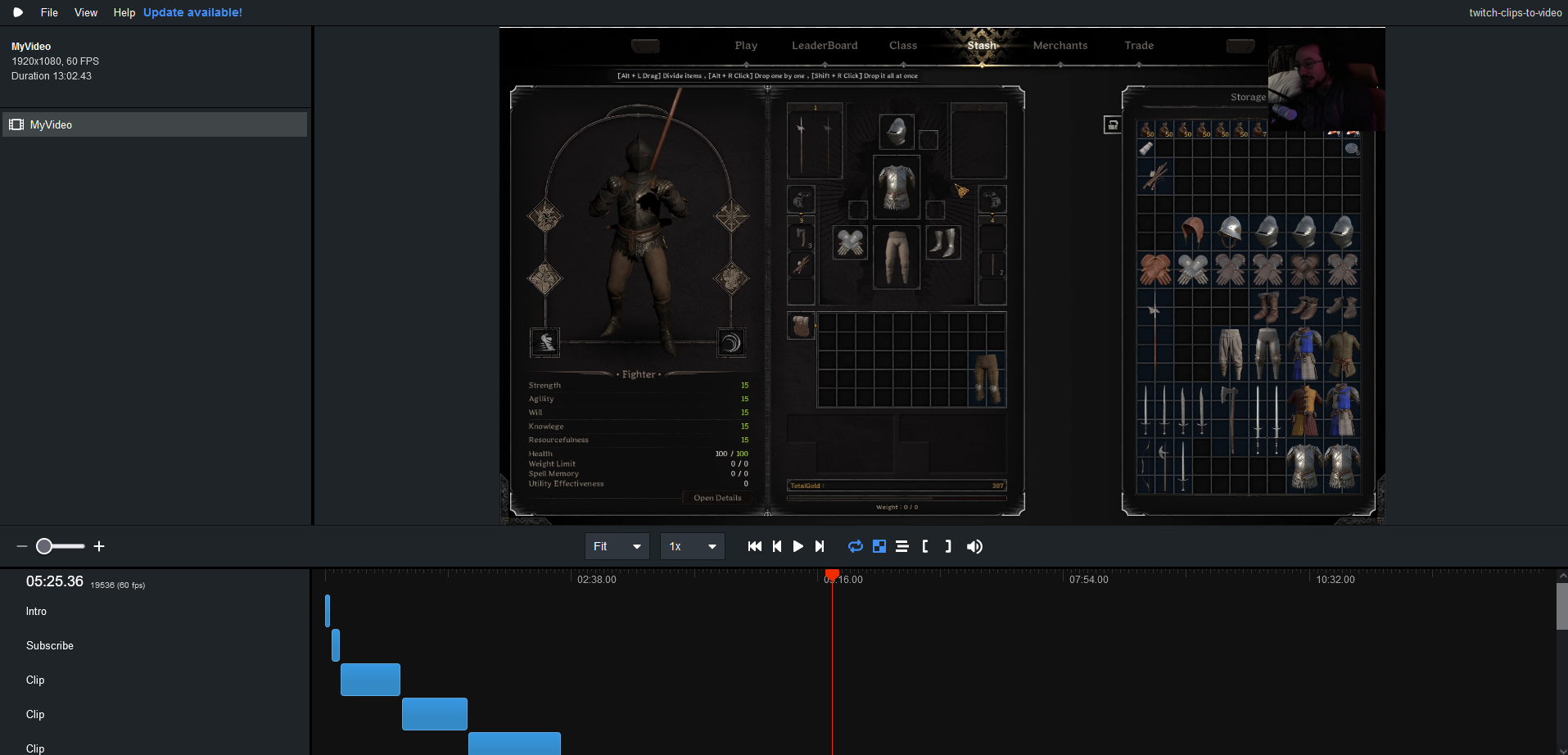This screenshot has height=755, width=1568.
Task: Click the zoom out minus icon
Action: 22,546
